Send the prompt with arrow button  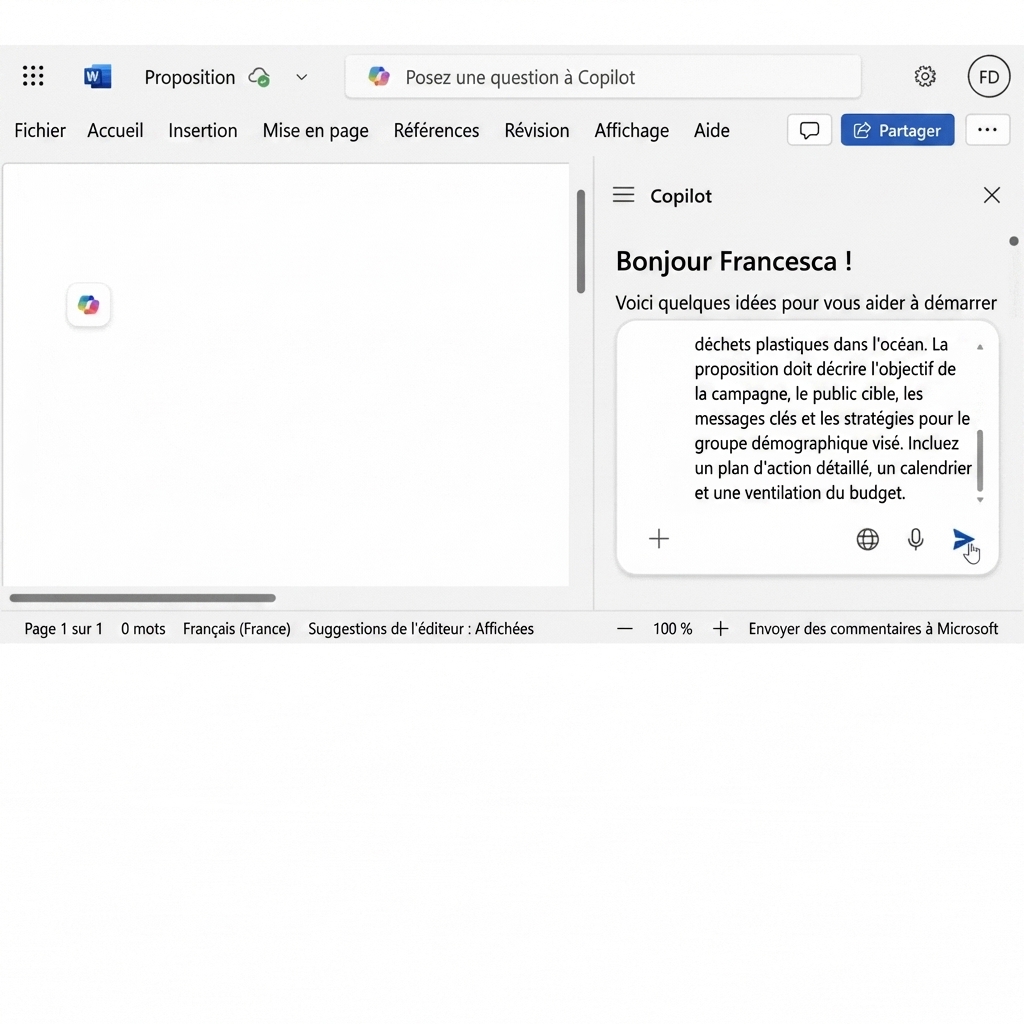pyautogui.click(x=963, y=539)
